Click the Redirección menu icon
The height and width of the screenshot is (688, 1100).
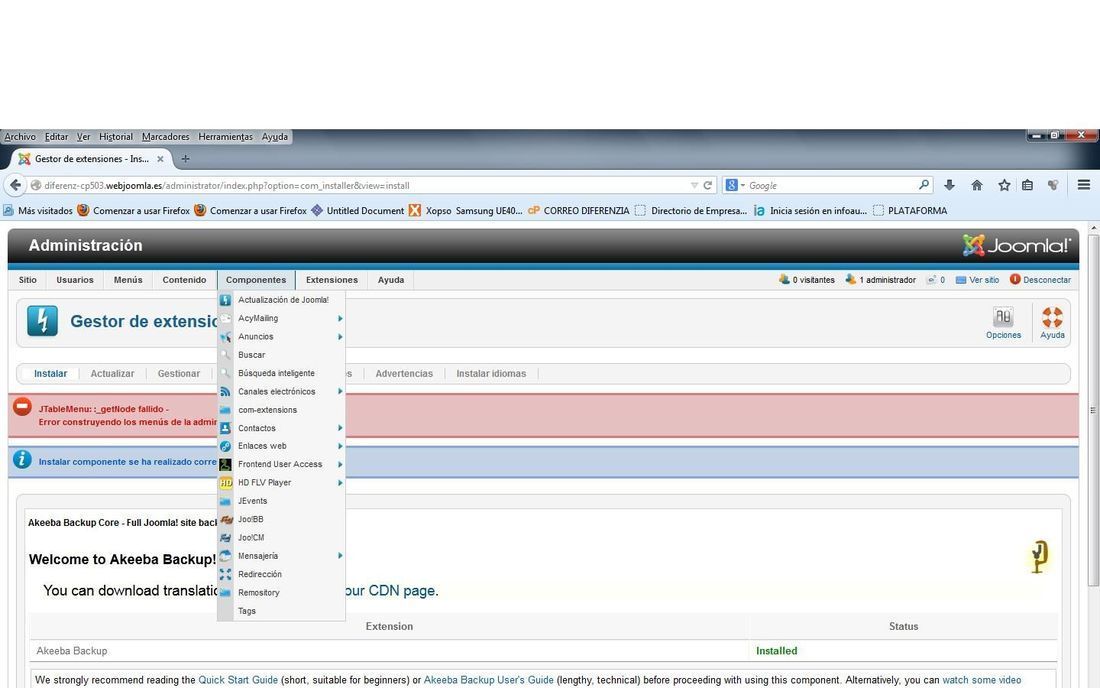click(225, 574)
